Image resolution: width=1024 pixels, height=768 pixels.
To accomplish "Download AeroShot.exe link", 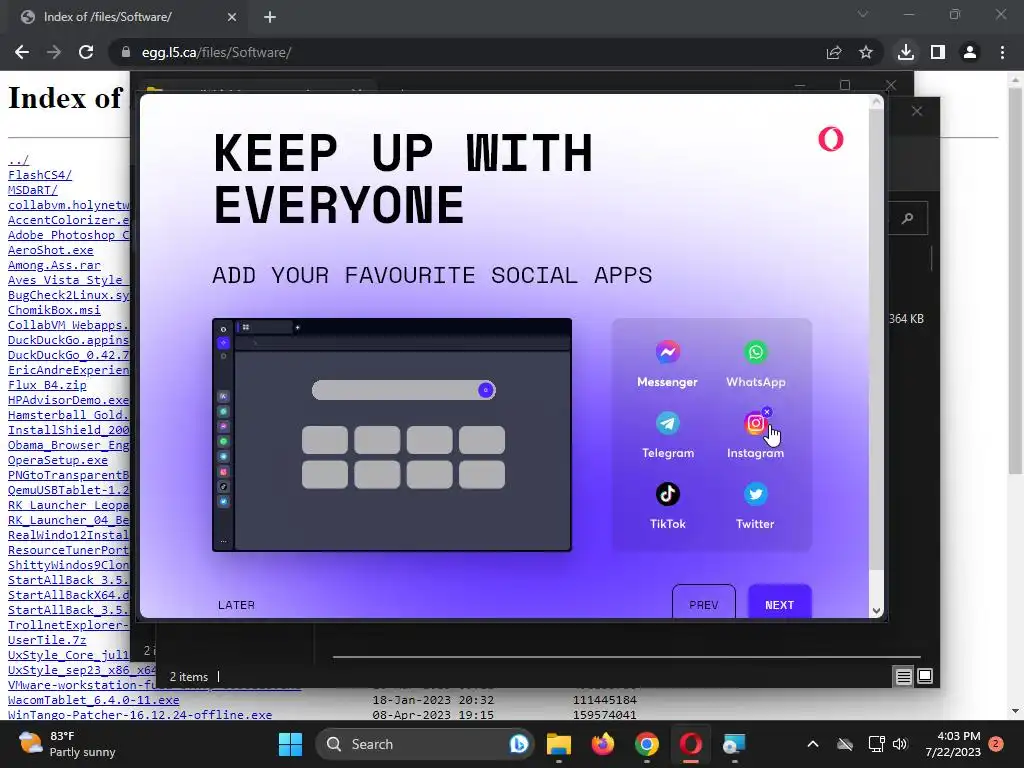I will (50, 250).
